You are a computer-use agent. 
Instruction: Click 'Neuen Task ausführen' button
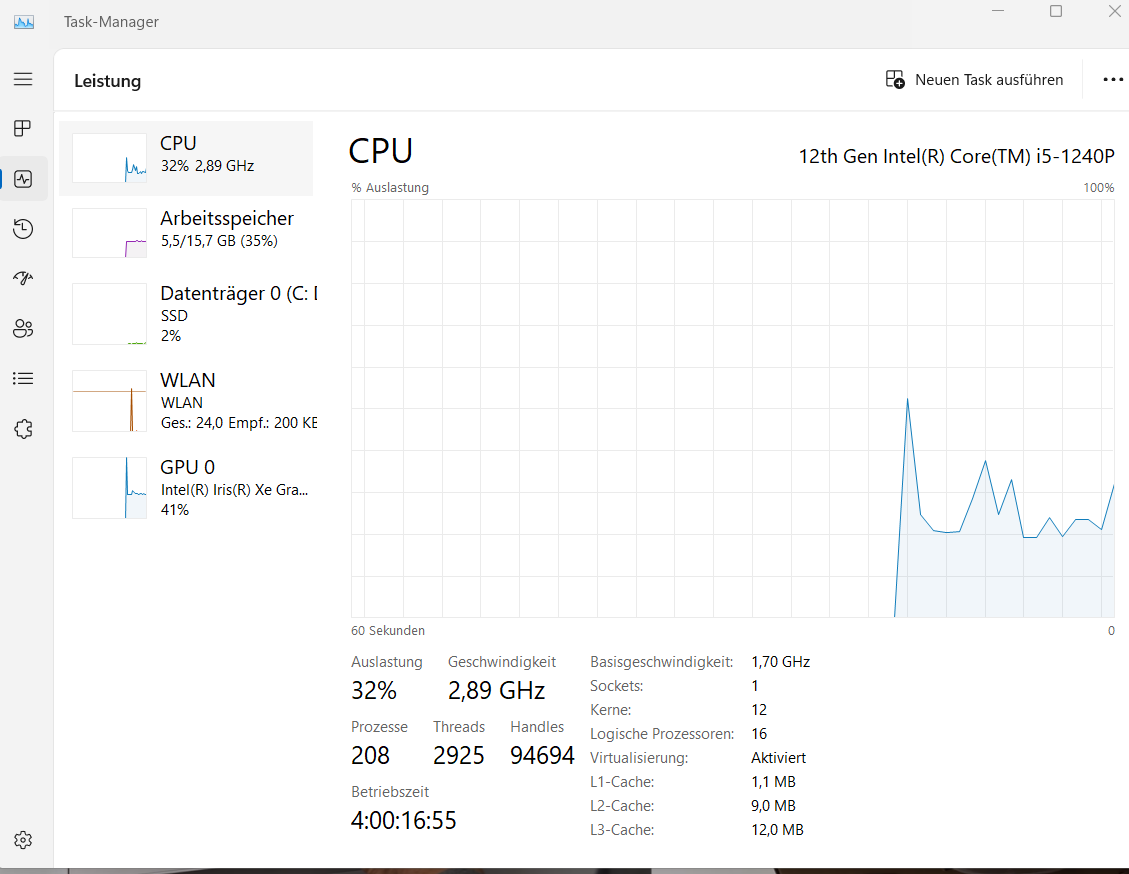[975, 80]
